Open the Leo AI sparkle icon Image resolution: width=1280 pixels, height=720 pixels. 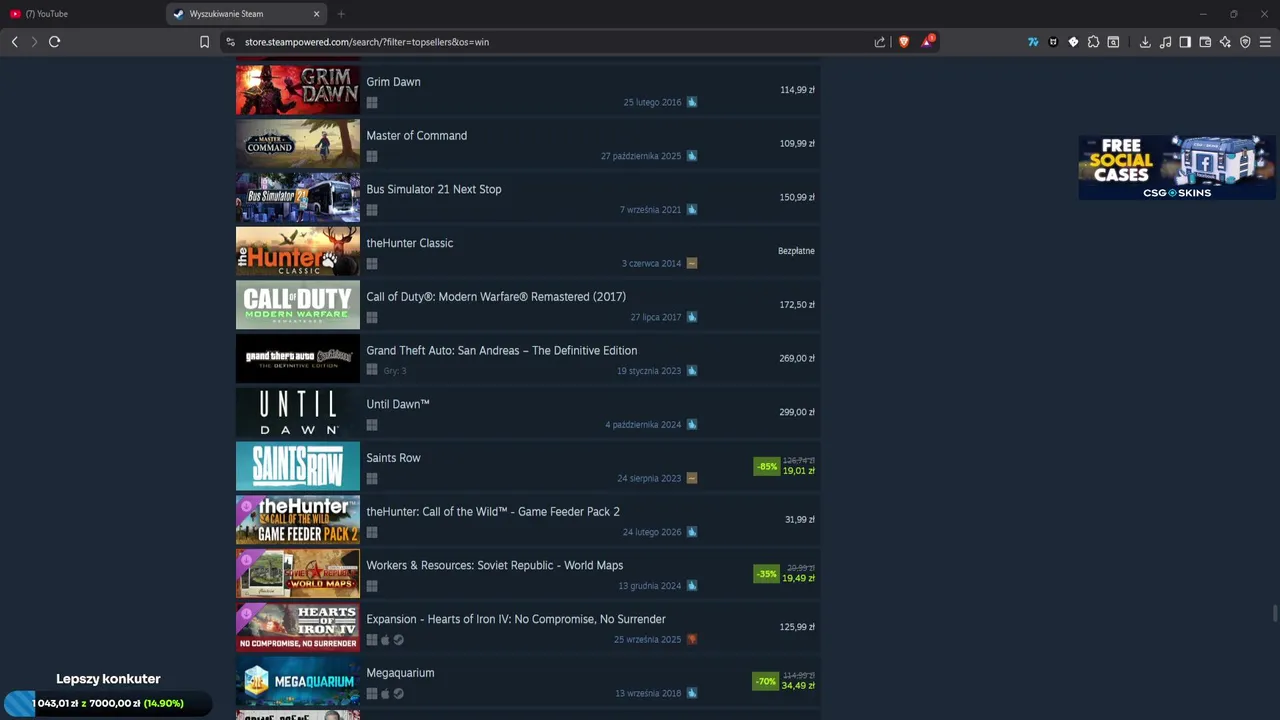[x=1225, y=42]
